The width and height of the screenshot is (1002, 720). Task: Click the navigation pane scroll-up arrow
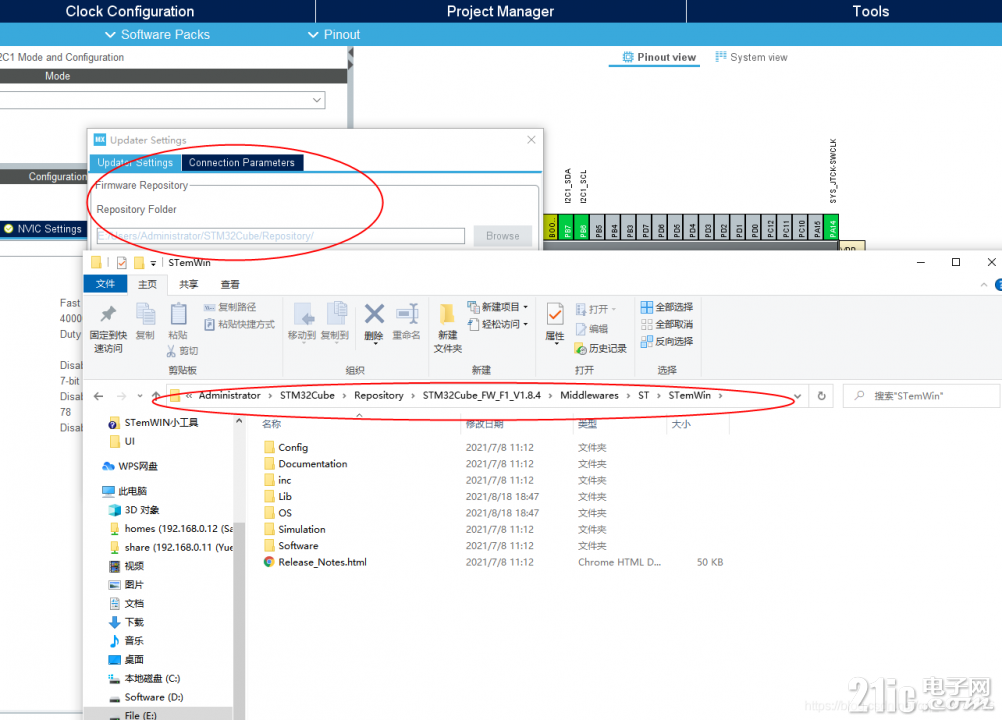pyautogui.click(x=238, y=422)
